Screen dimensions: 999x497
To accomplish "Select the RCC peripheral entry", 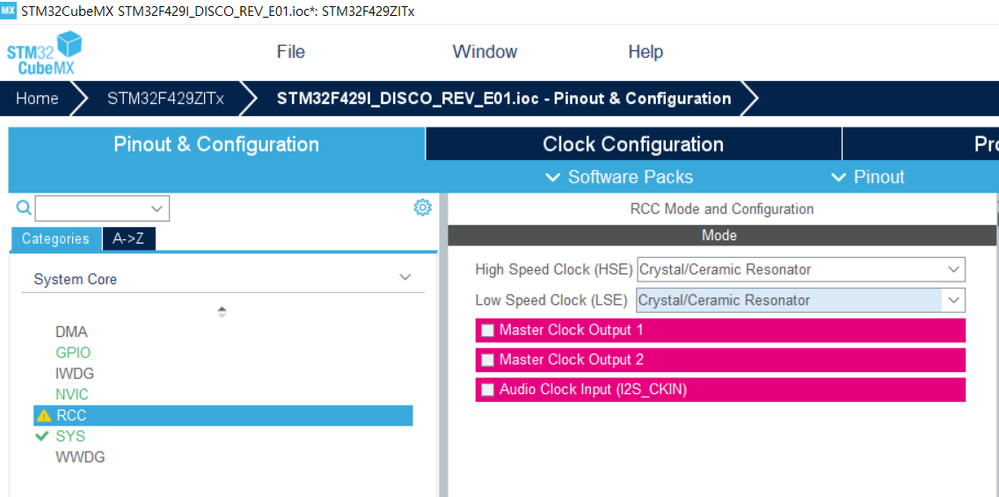I will click(223, 415).
